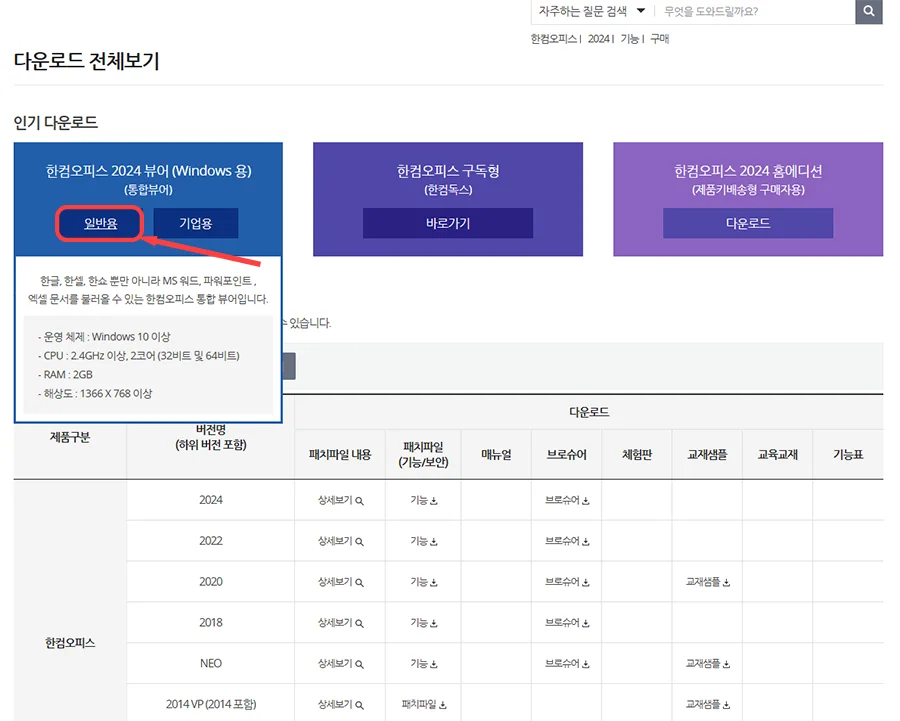Image resolution: width=900 pixels, height=721 pixels.
Task: Click the 체험판 column header
Action: pyautogui.click(x=637, y=454)
